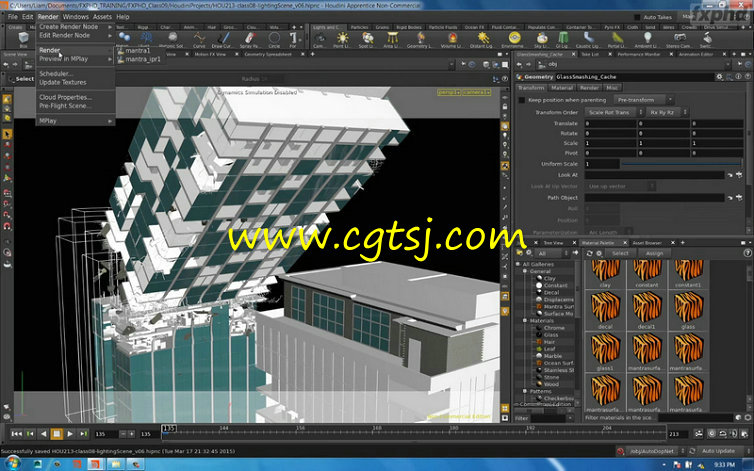Add a GI Light from the shelf
The image size is (754, 471).
(x=563, y=39)
